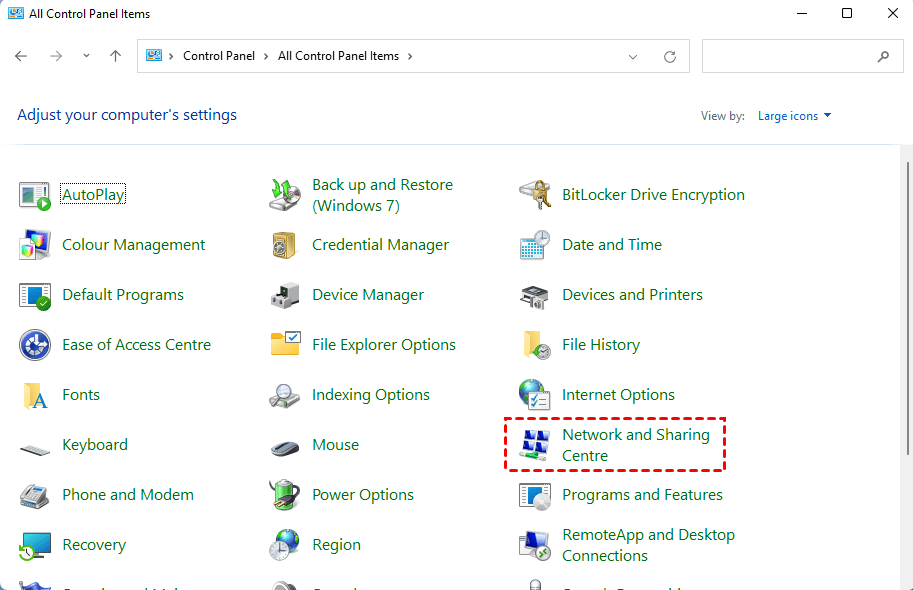Viewport: 913px width, 590px height.
Task: Click the Control Panel breadcrumb
Action: coord(219,56)
